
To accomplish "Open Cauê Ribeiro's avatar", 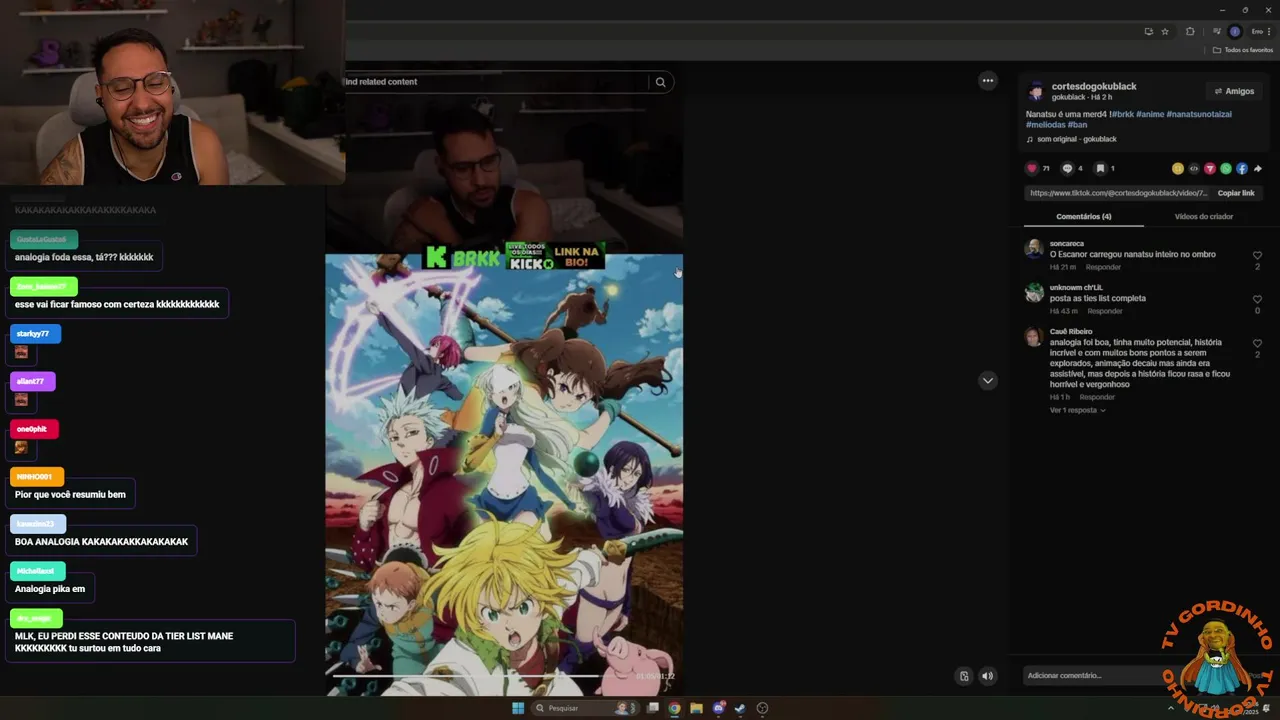I will click(1034, 337).
